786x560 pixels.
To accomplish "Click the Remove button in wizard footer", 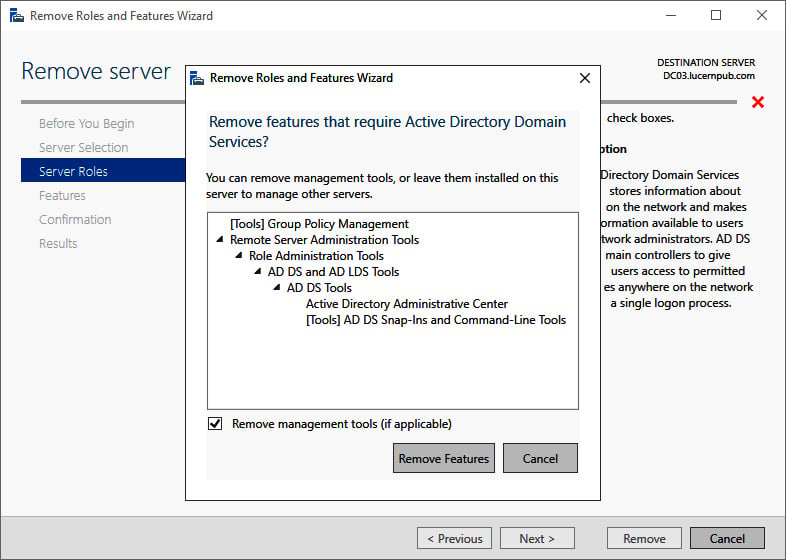I will point(644,538).
